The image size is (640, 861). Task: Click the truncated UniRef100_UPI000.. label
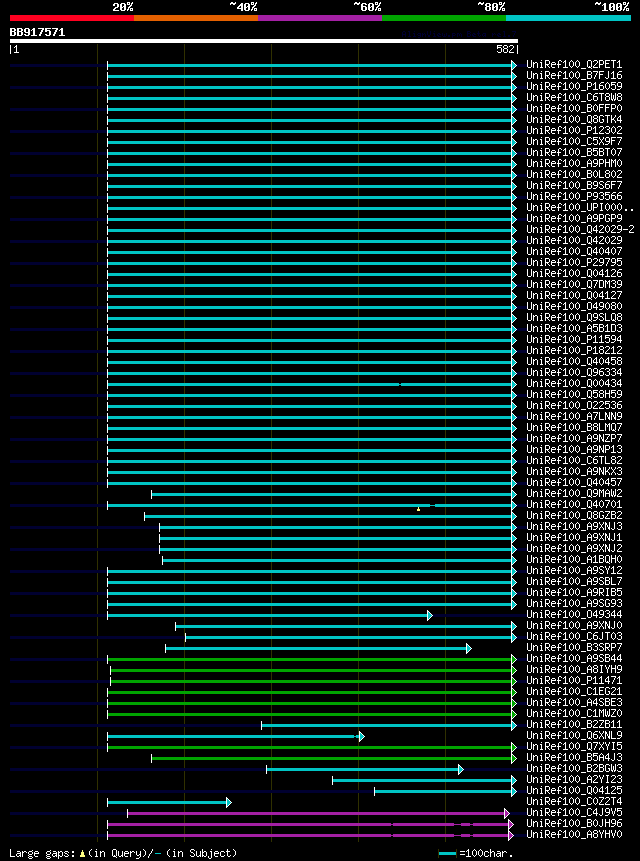tap(580, 208)
